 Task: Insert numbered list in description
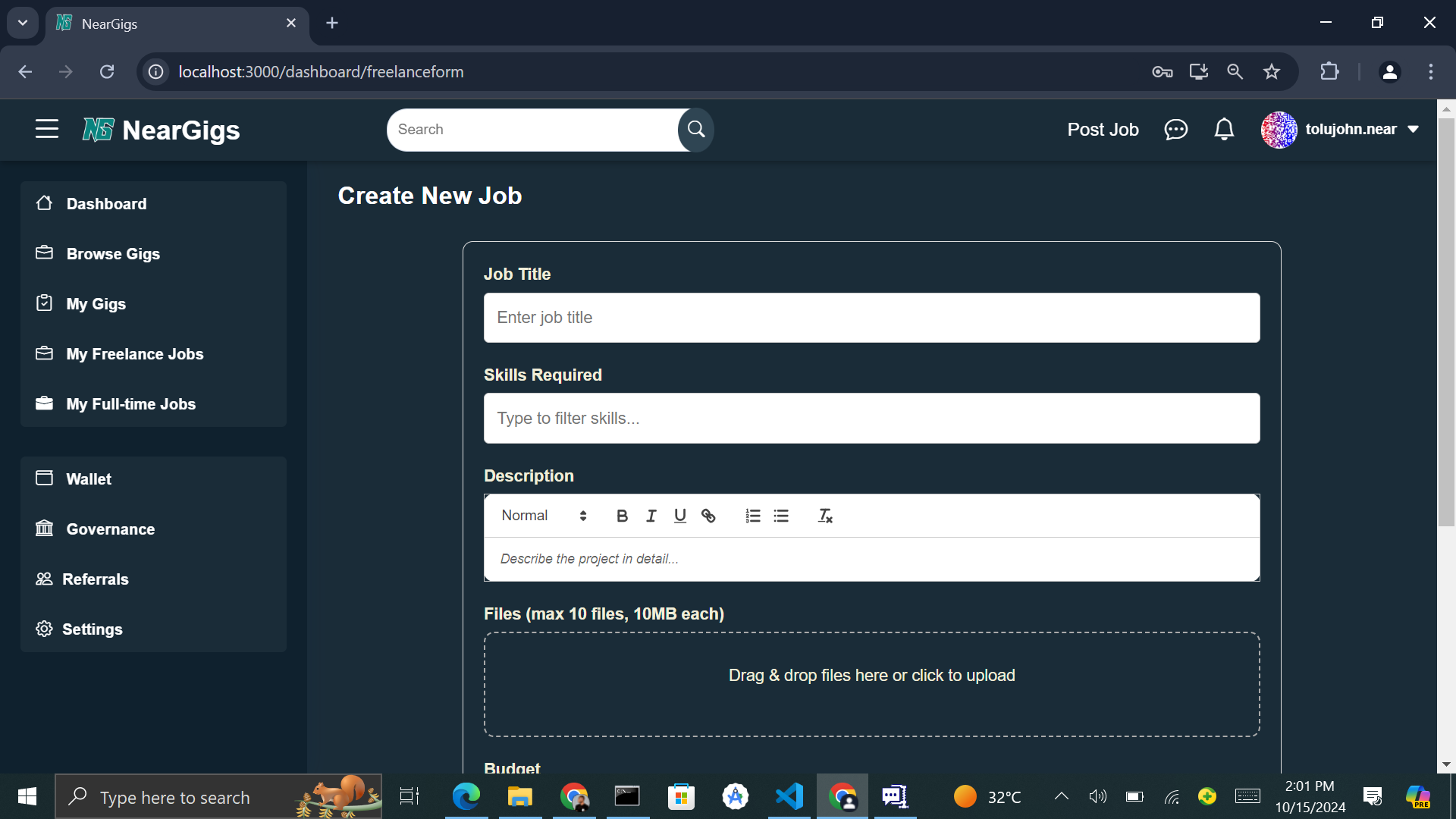[x=752, y=516]
